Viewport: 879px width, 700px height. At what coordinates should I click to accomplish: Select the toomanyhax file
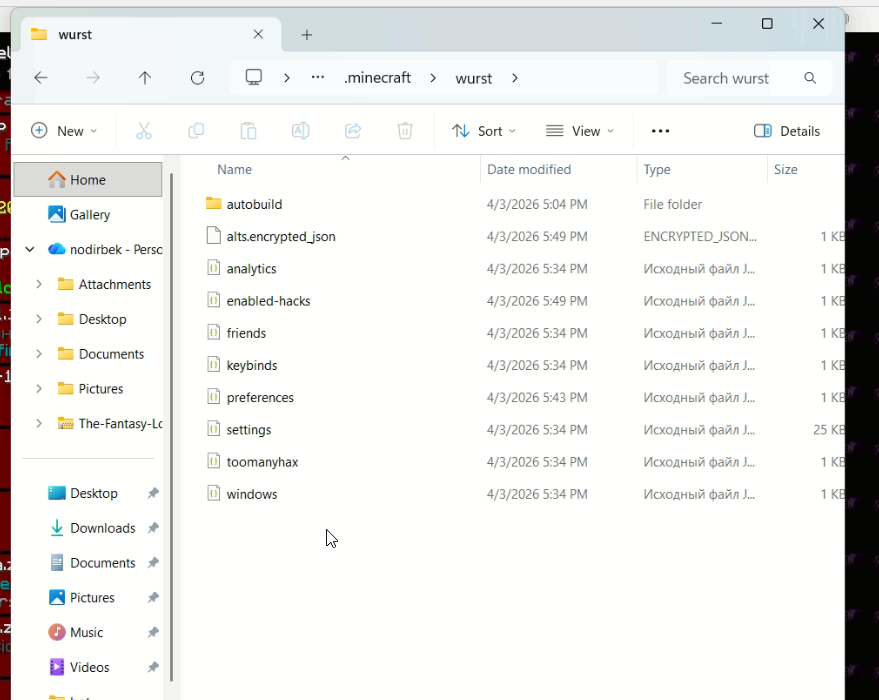coord(262,462)
